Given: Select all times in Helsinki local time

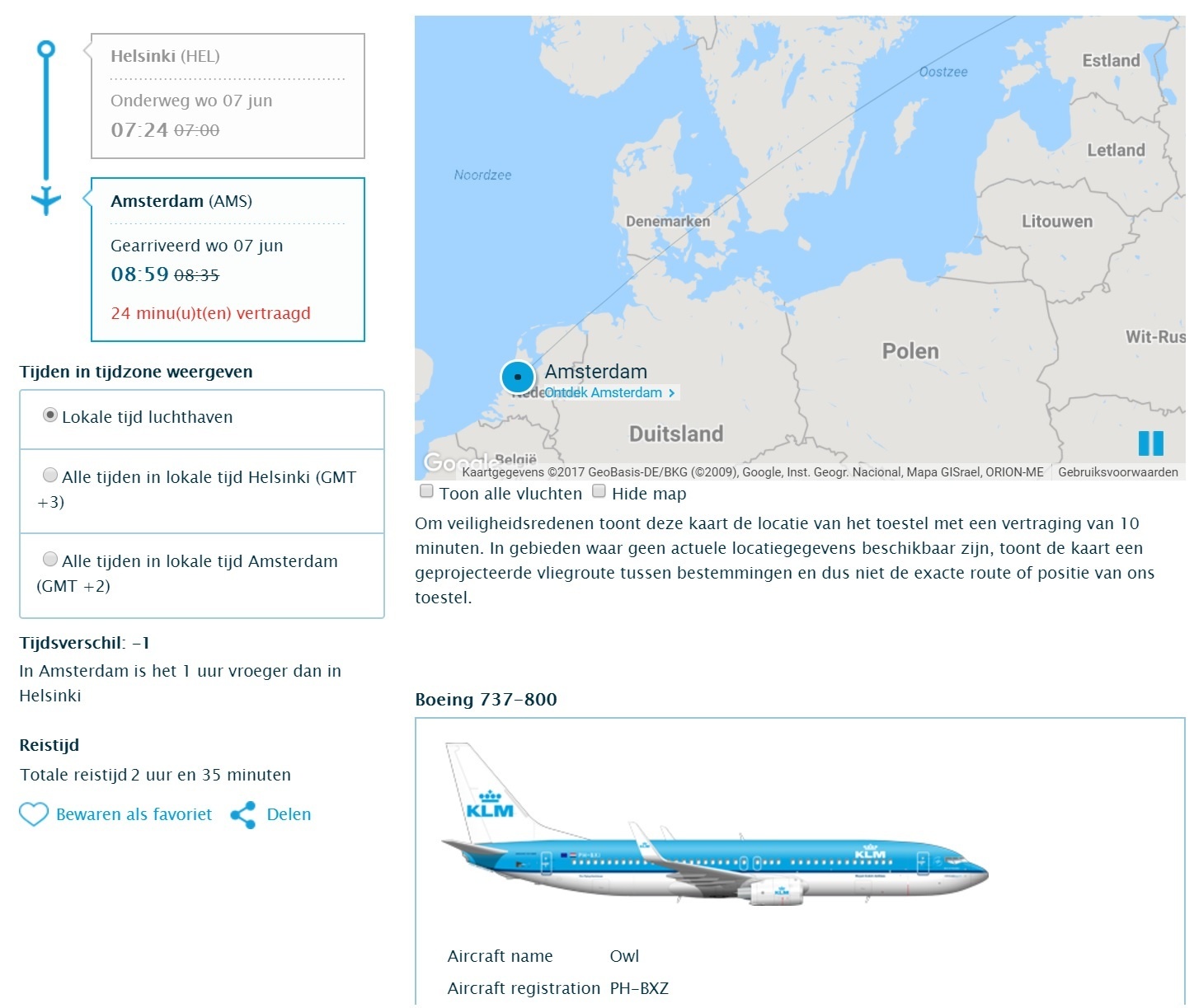Looking at the screenshot, I should pos(50,475).
